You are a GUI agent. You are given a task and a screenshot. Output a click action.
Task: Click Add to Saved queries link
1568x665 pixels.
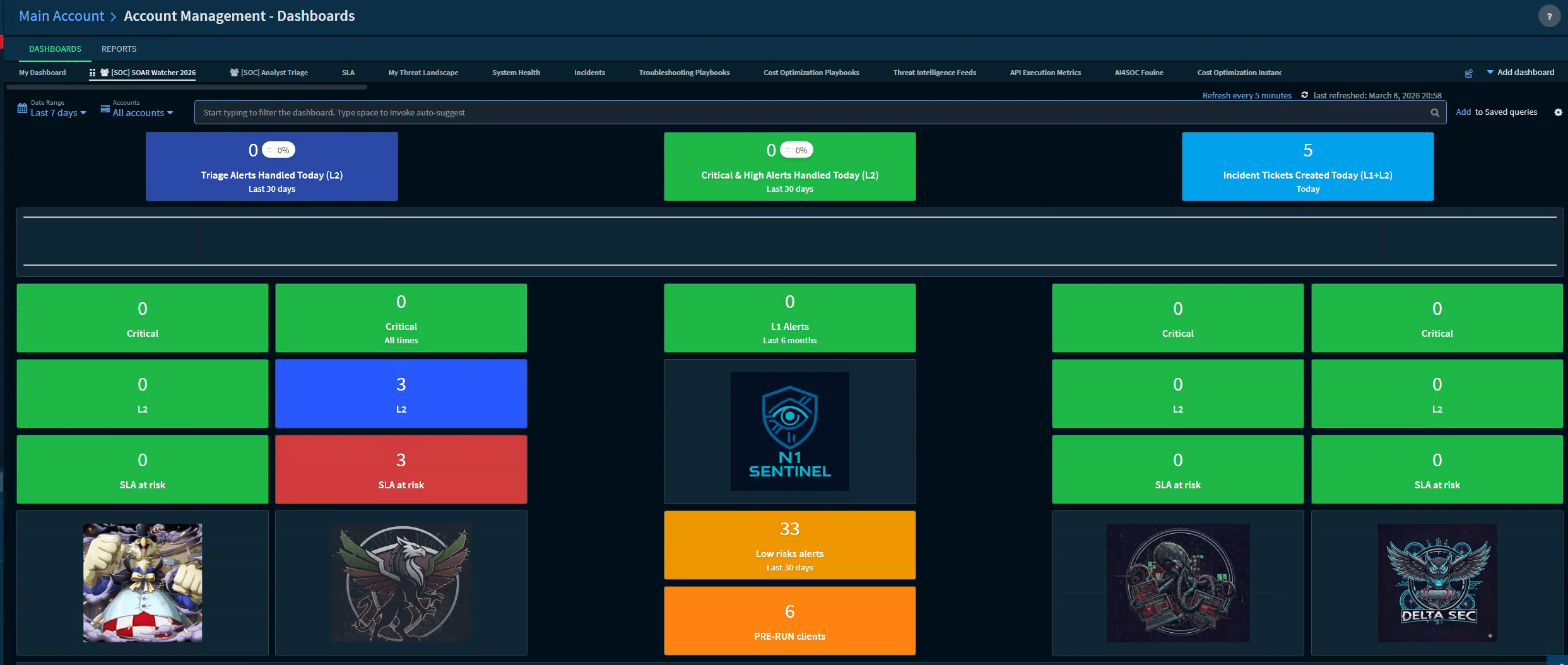pos(1463,112)
